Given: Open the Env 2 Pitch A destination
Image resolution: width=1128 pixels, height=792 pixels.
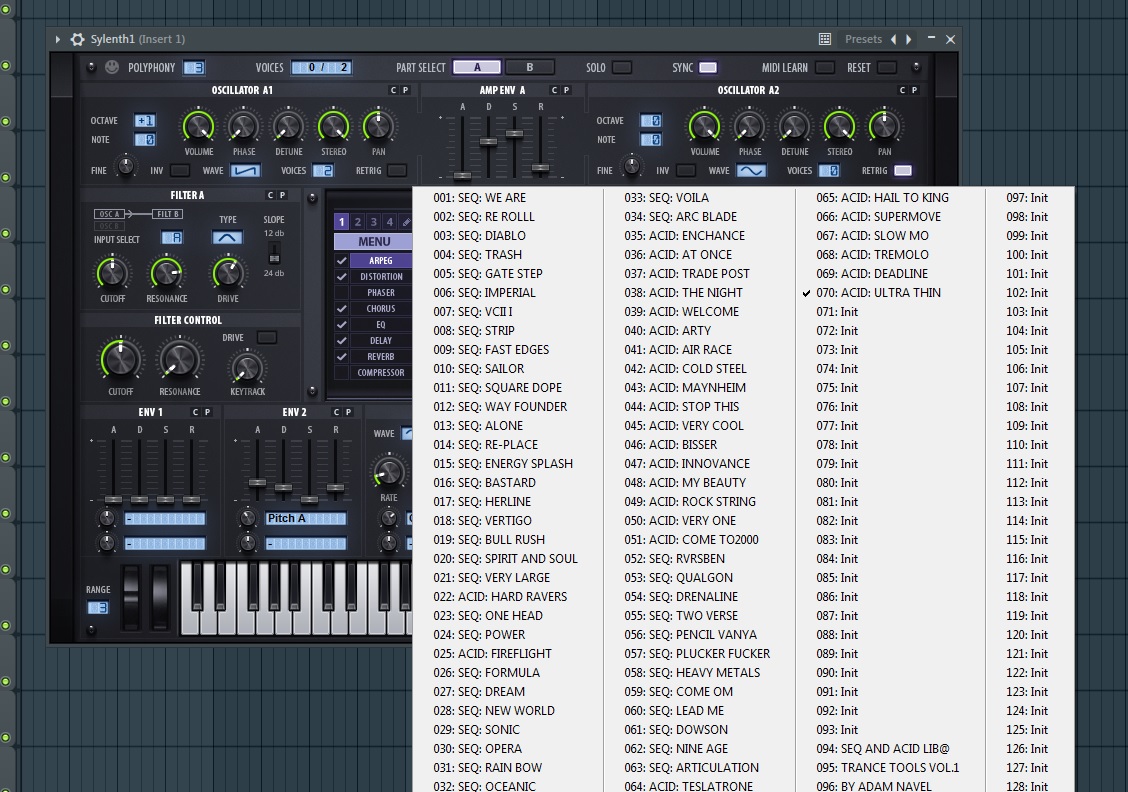Looking at the screenshot, I should point(306,519).
